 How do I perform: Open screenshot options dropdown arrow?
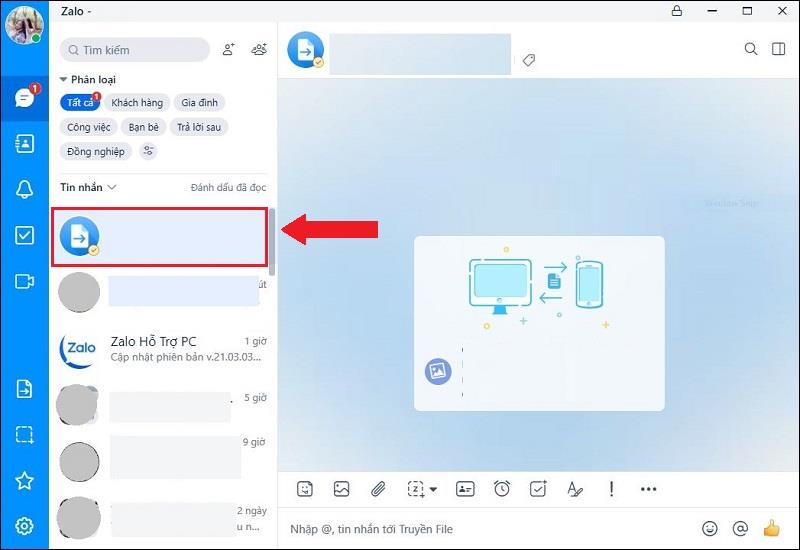coord(434,489)
